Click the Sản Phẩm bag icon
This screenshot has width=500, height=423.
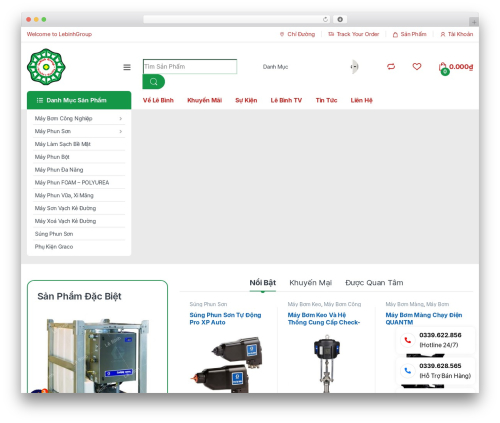pyautogui.click(x=395, y=34)
